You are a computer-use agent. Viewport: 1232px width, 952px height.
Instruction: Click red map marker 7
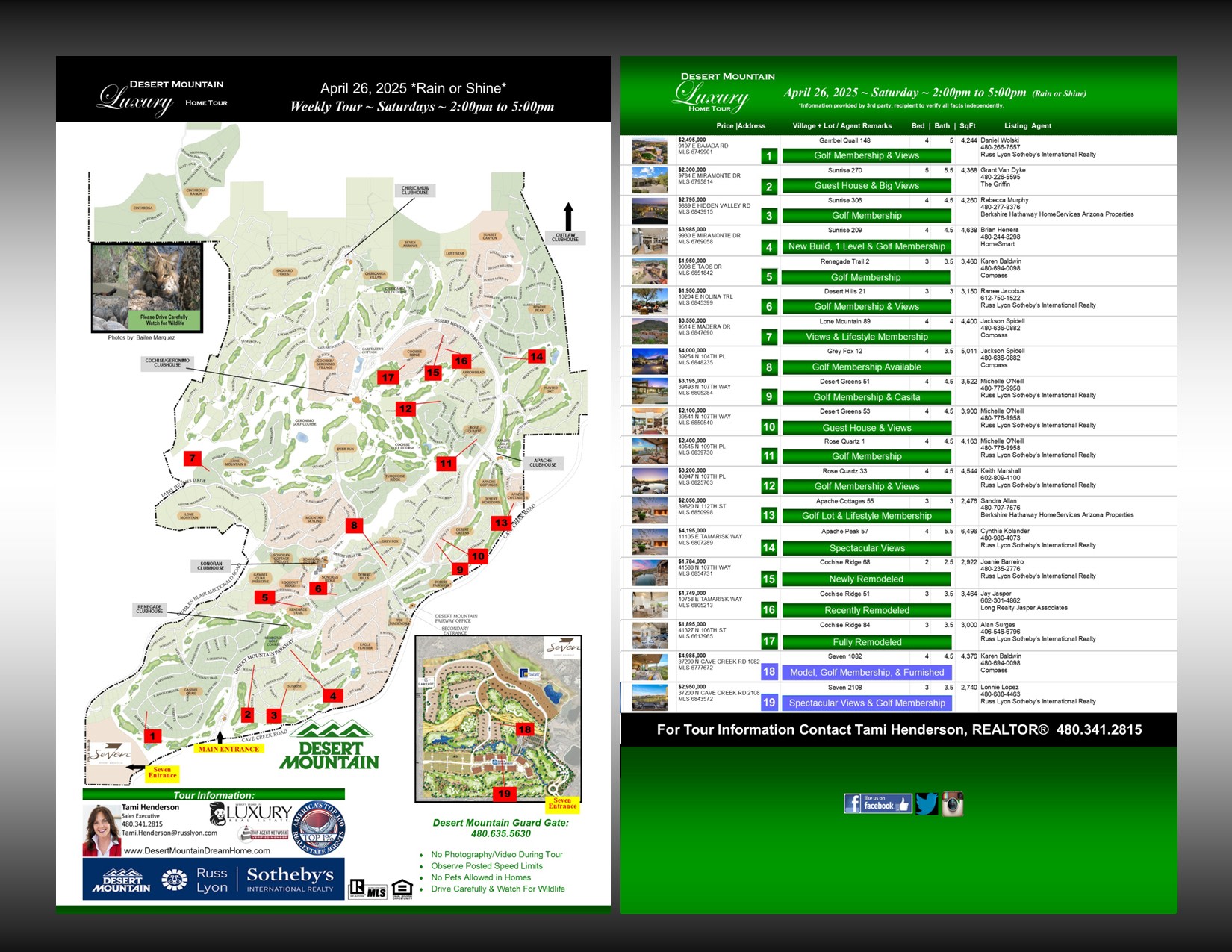point(193,458)
